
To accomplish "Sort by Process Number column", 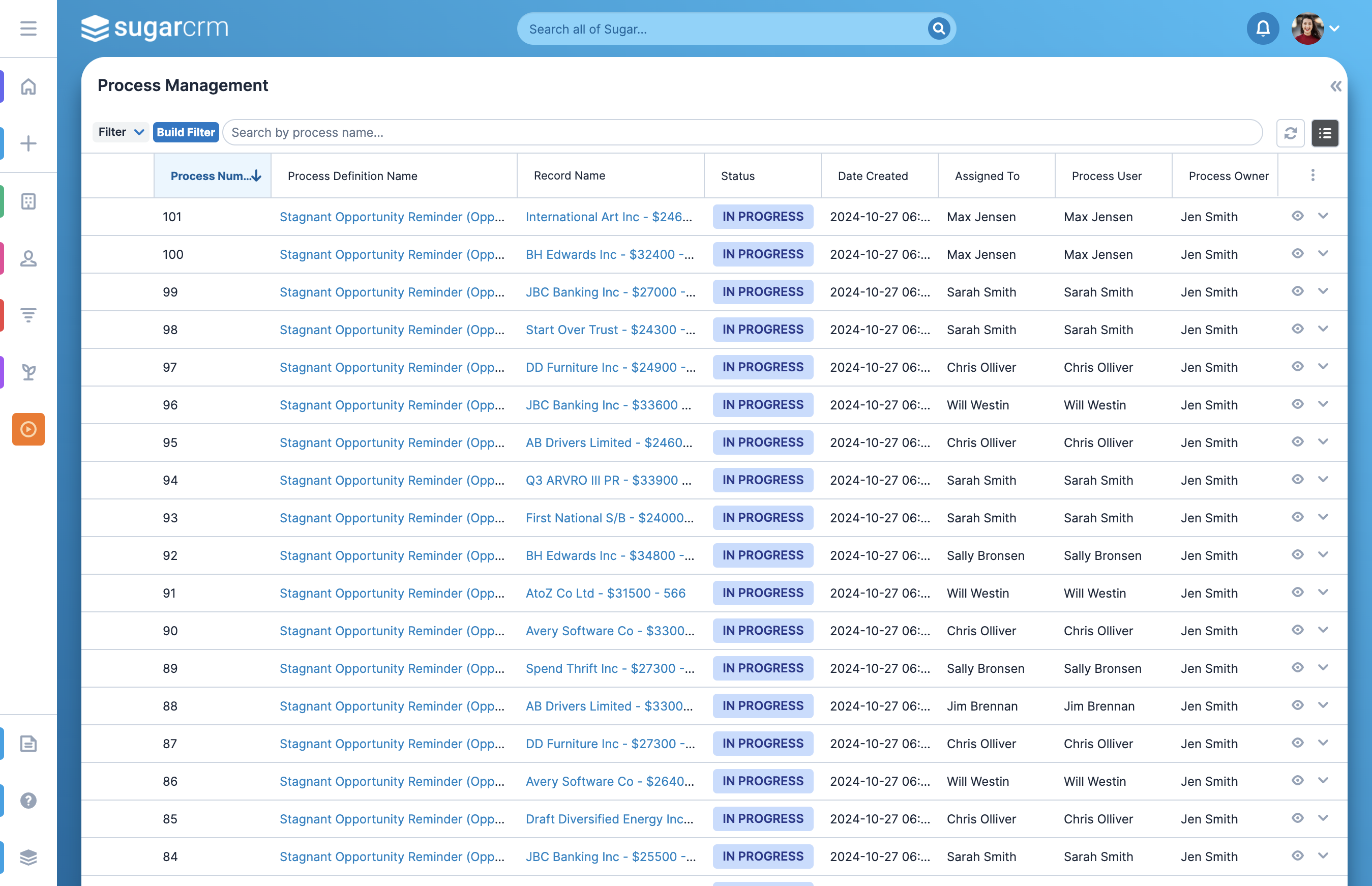I will coord(212,176).
